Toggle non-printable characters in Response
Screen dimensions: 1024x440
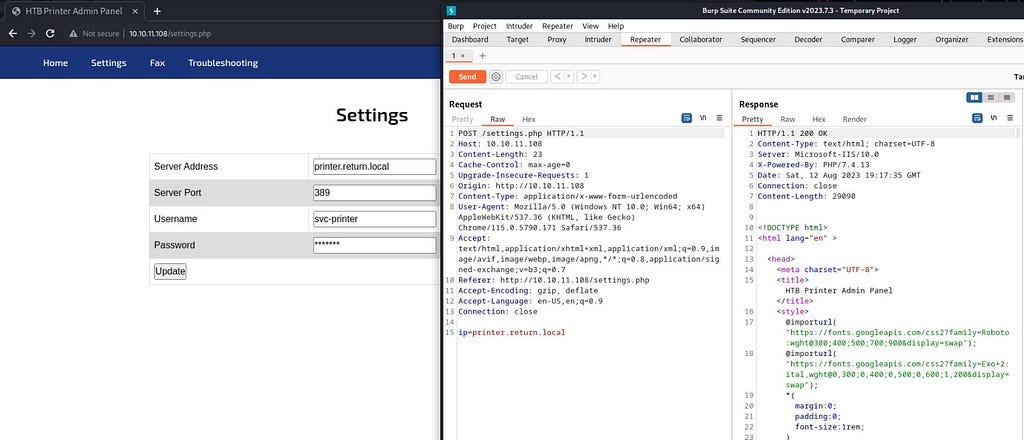[x=993, y=118]
